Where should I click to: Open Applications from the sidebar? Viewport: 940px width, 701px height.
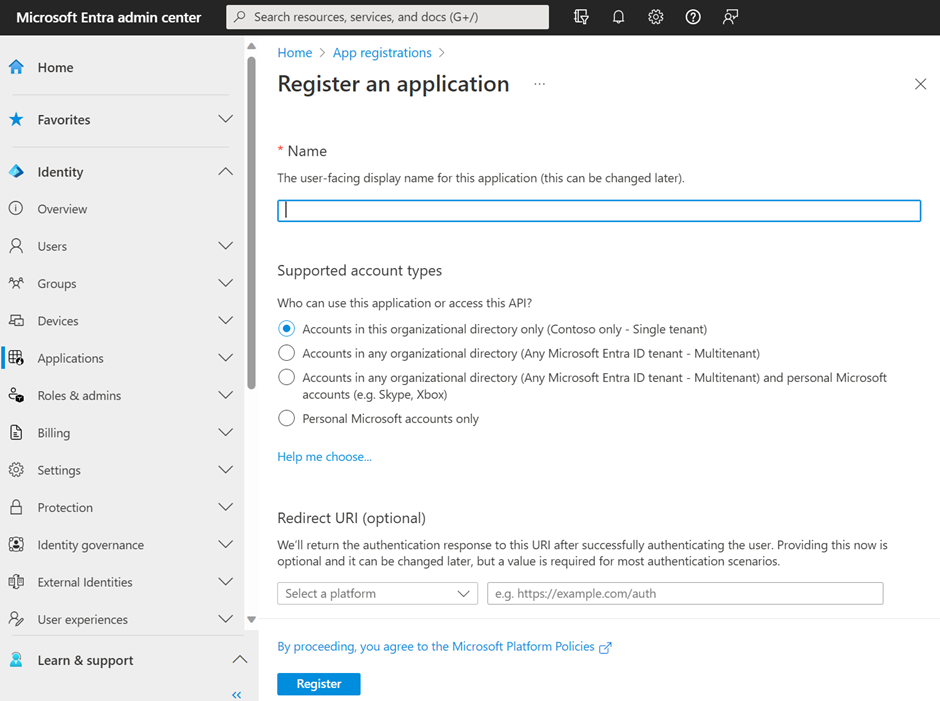click(x=71, y=358)
